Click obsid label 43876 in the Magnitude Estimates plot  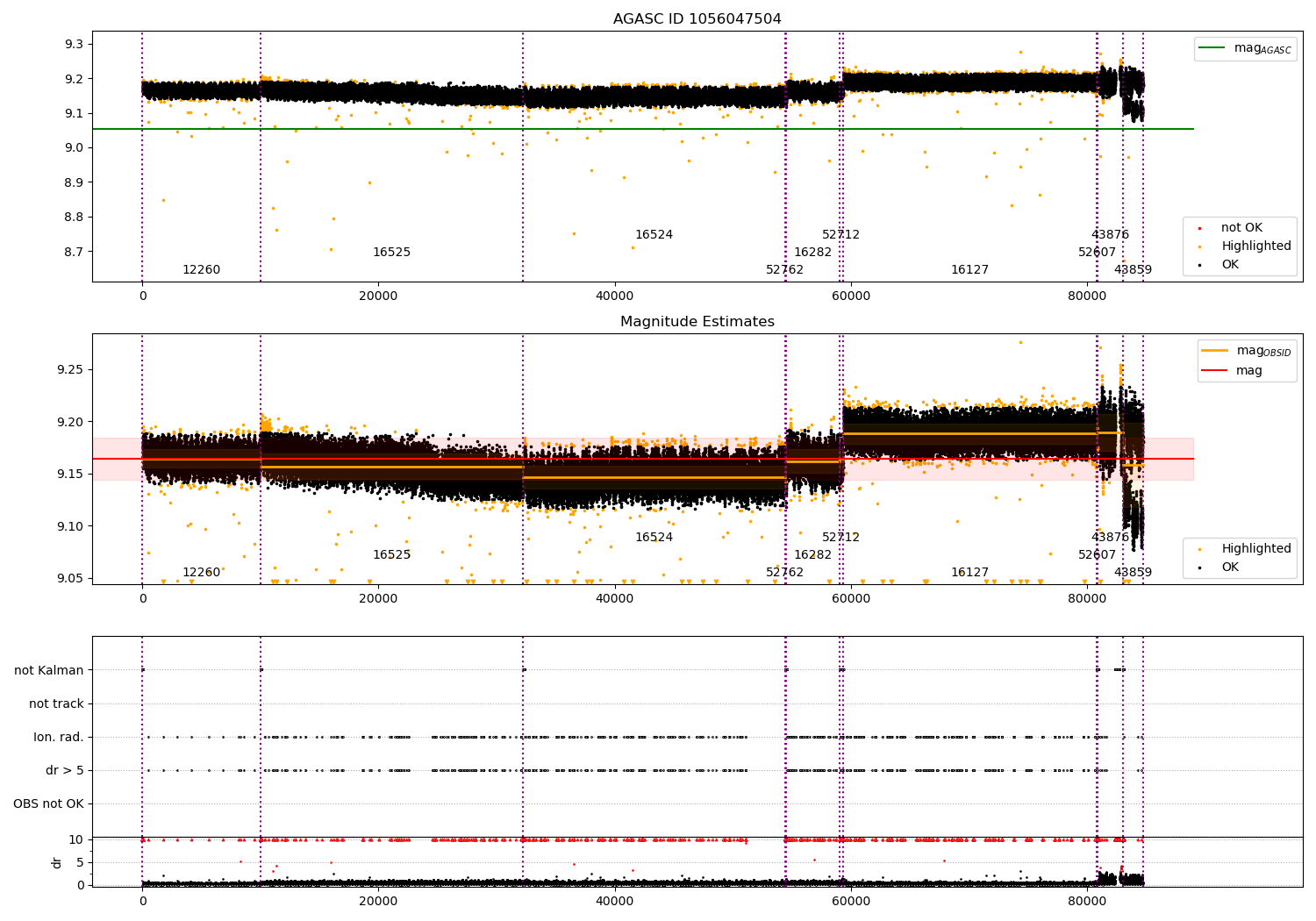[1110, 538]
